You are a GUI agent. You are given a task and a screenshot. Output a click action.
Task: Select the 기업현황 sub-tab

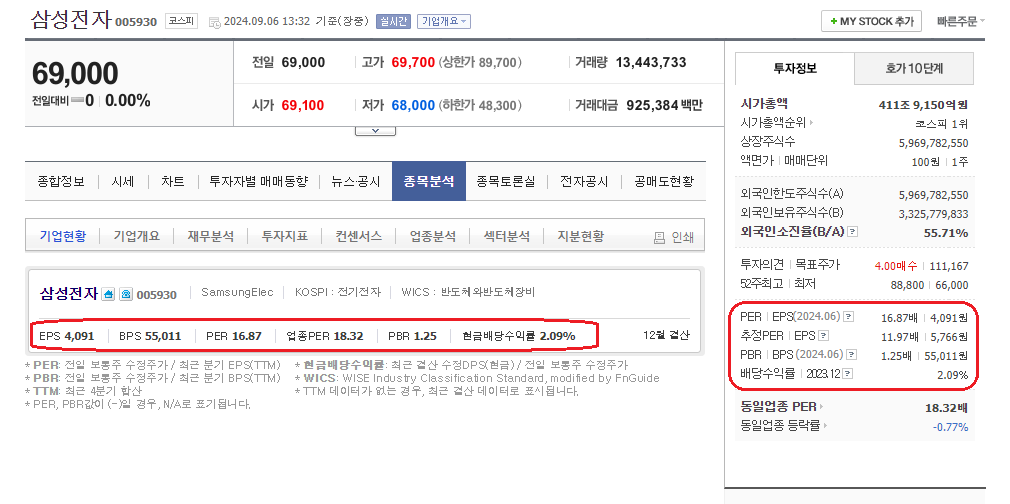pos(62,237)
